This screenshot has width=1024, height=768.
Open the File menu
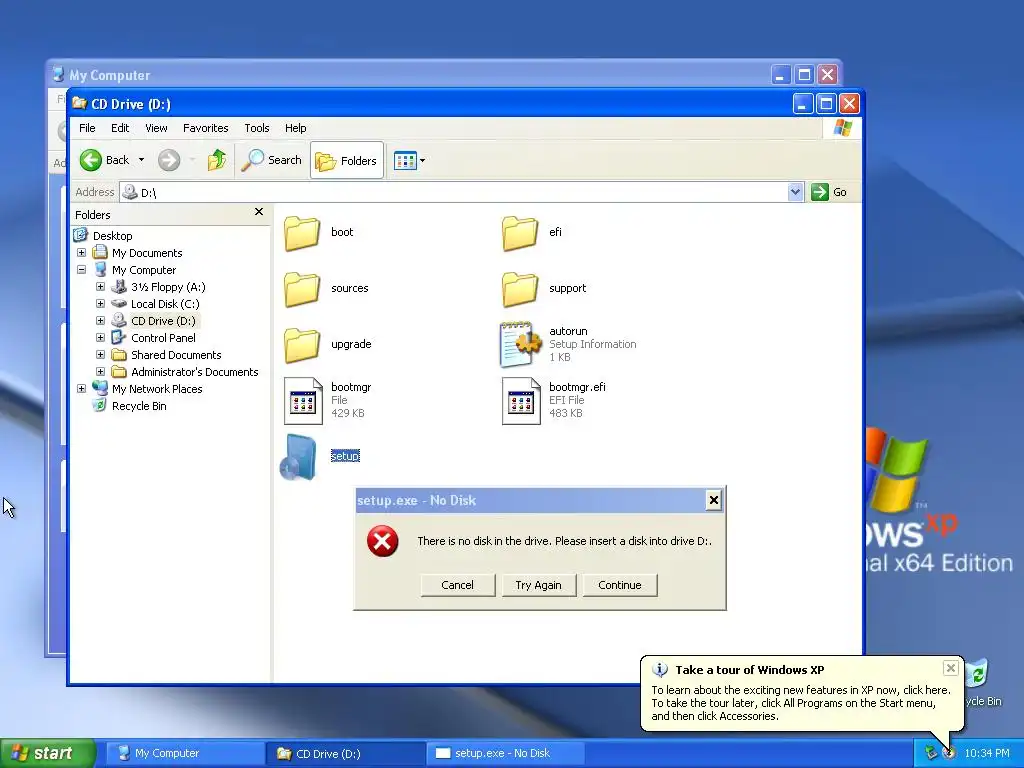click(87, 128)
